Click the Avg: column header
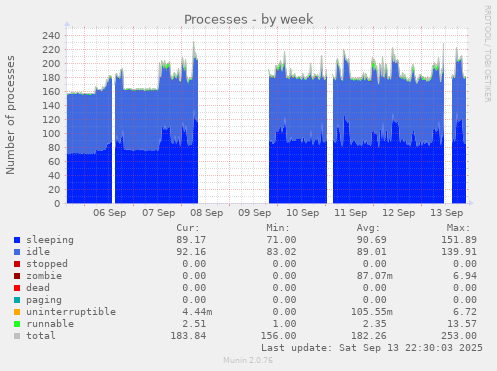 click(368, 228)
